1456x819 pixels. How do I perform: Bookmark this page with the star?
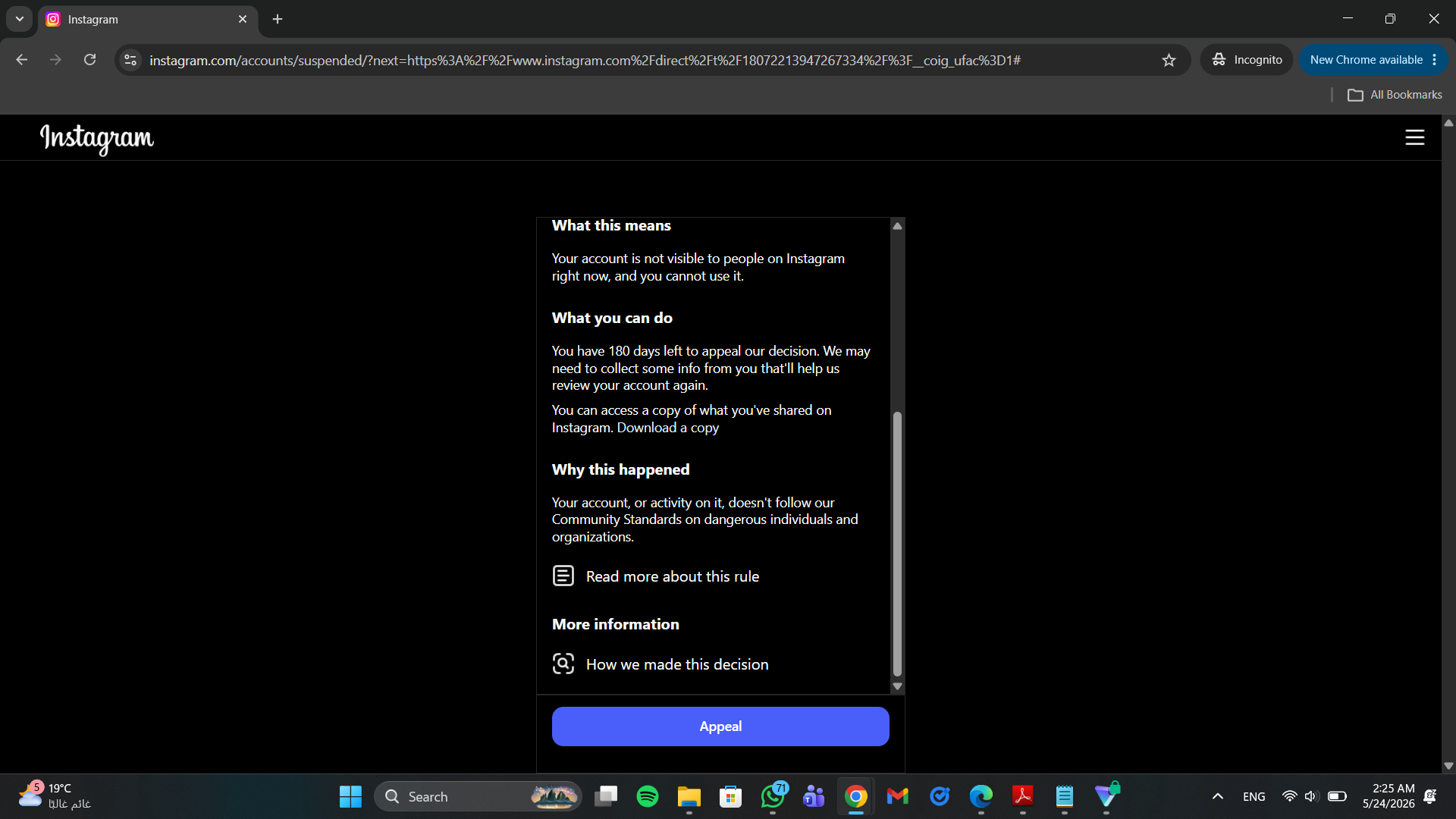(x=1169, y=60)
